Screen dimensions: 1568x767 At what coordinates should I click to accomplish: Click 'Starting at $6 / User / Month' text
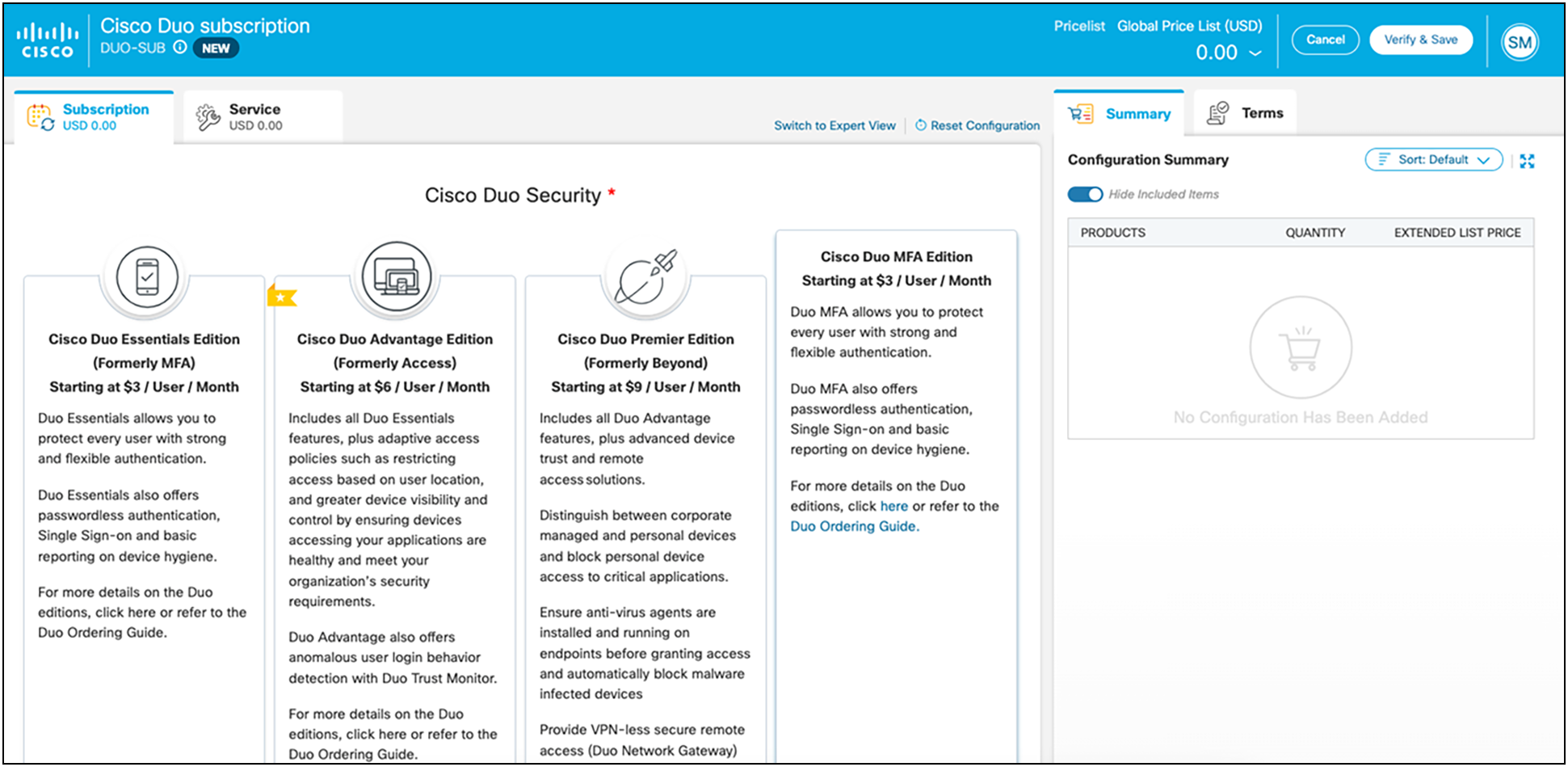pyautogui.click(x=395, y=387)
